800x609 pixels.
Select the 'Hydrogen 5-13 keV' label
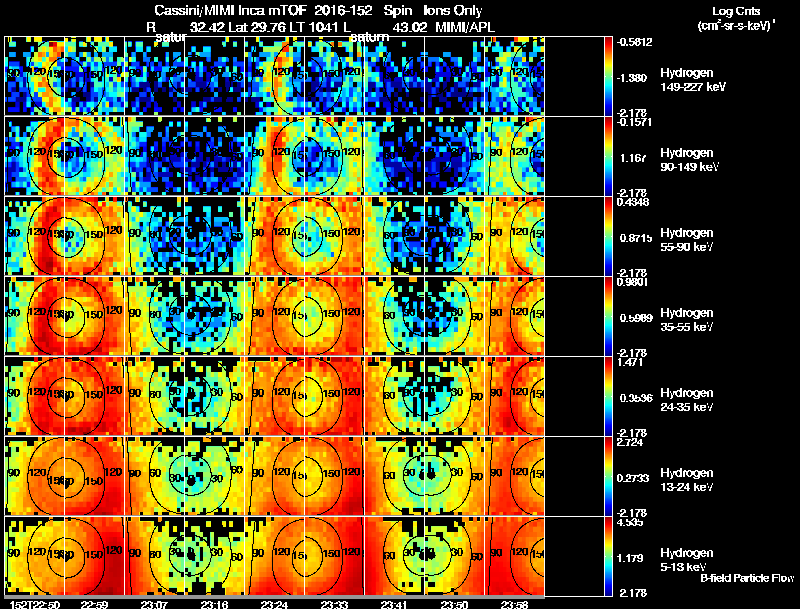(x=687, y=560)
